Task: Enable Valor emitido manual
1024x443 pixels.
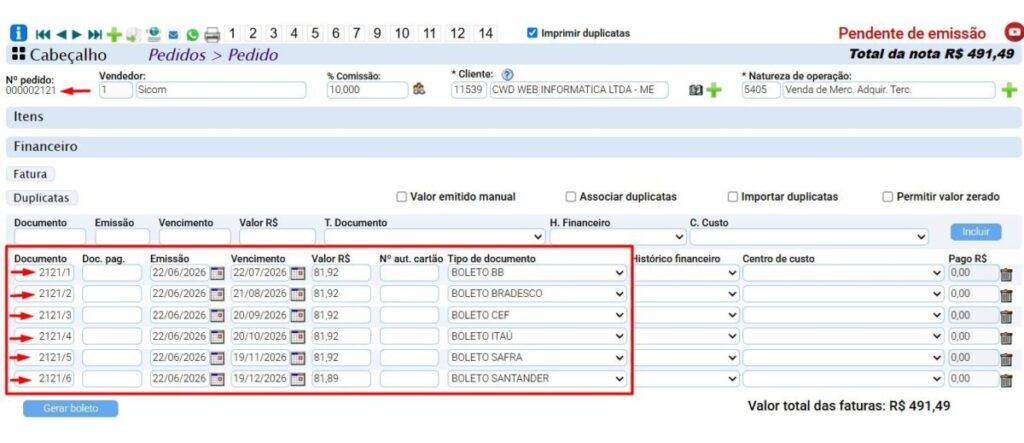Action: click(x=402, y=197)
